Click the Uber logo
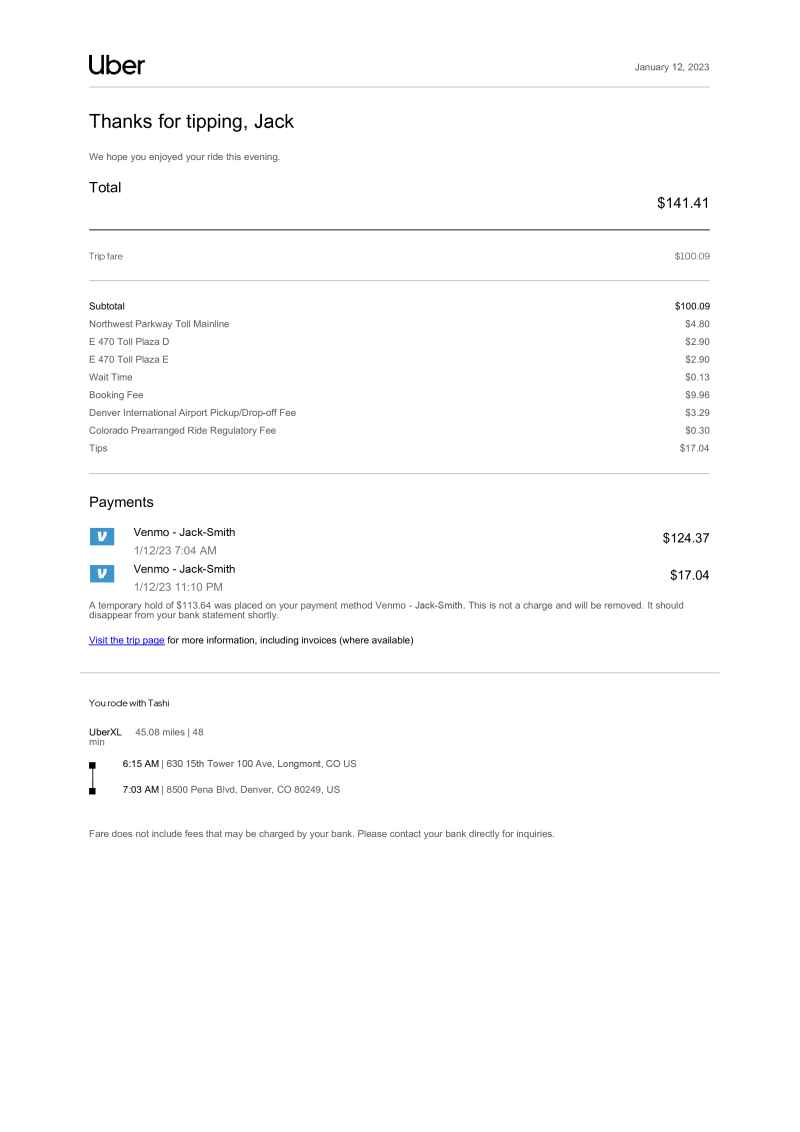Image resolution: width=800 pixels, height=1132 pixels. 117,65
